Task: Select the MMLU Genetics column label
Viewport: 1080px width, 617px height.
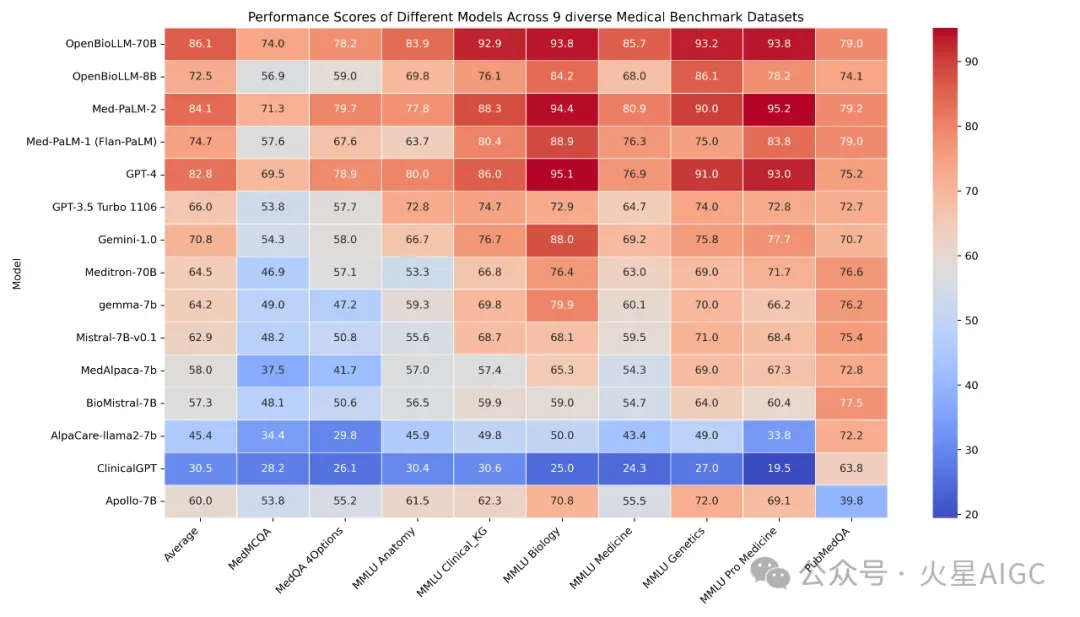Action: [674, 557]
